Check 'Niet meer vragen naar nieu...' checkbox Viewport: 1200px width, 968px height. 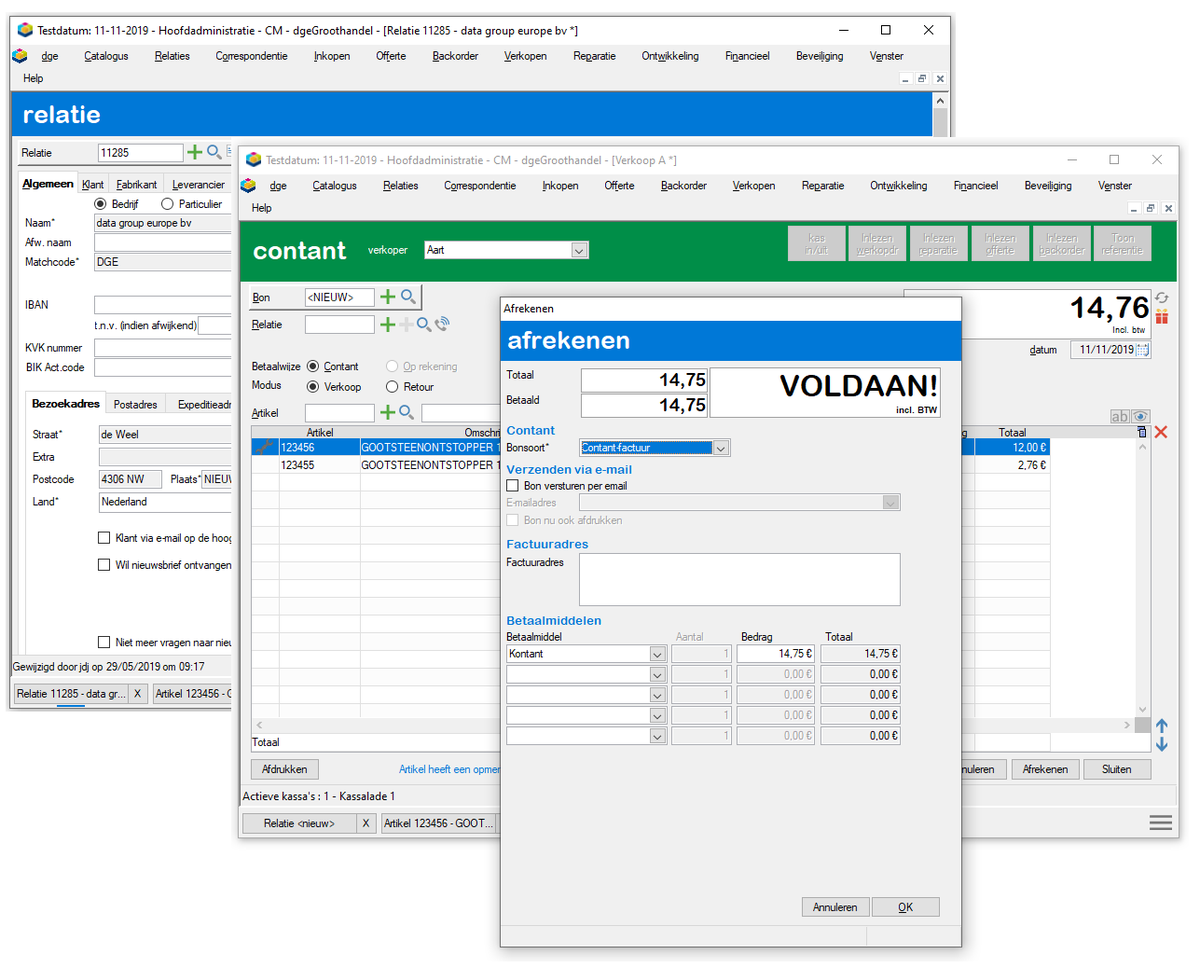[104, 642]
